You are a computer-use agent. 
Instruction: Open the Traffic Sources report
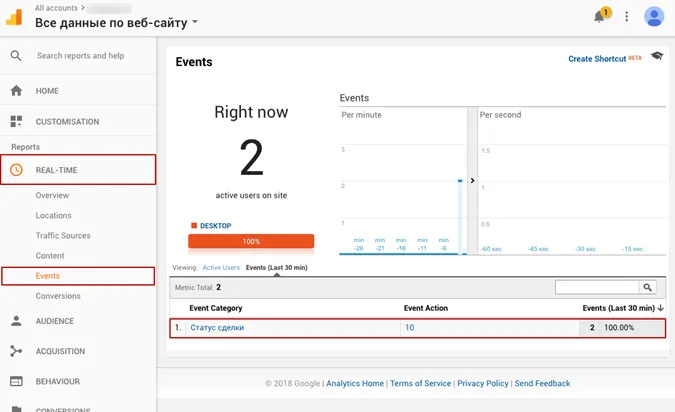pos(63,235)
